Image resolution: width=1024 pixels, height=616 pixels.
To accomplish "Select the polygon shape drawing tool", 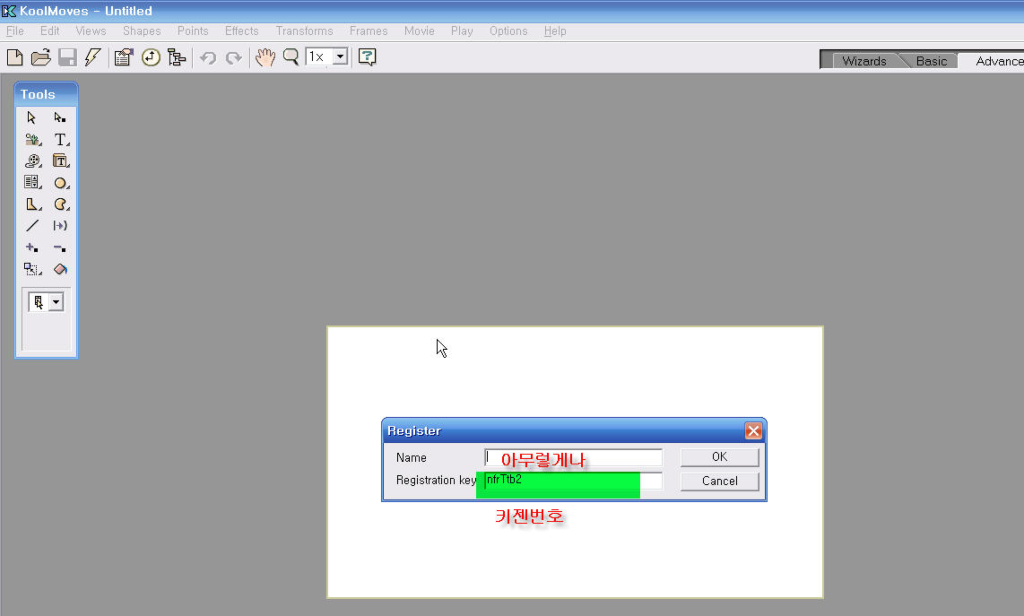I will coord(33,204).
